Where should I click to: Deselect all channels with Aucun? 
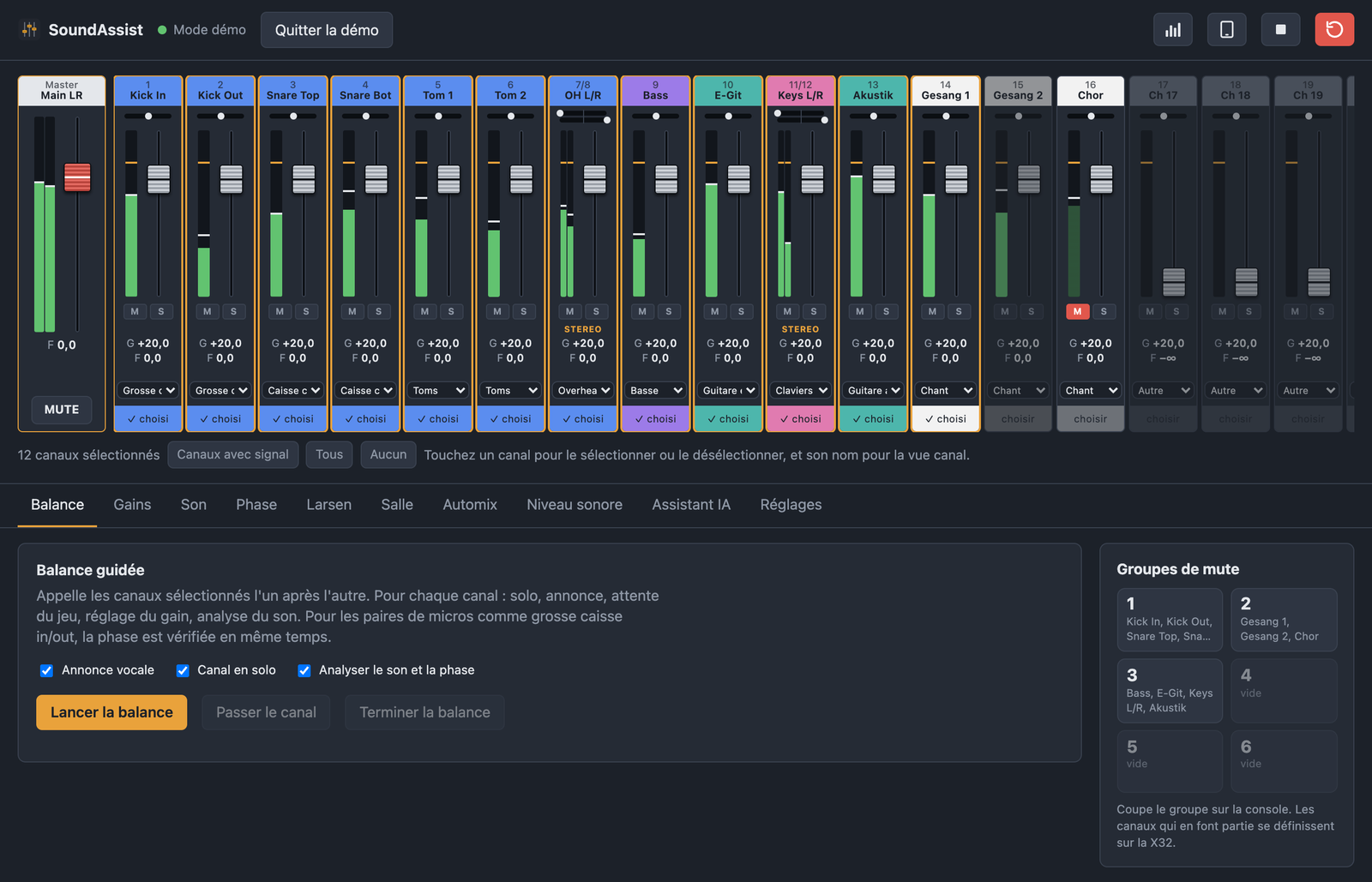point(388,454)
